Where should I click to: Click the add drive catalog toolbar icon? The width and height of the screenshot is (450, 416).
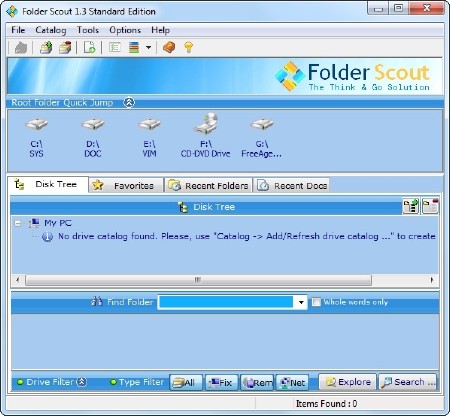pyautogui.click(x=46, y=47)
